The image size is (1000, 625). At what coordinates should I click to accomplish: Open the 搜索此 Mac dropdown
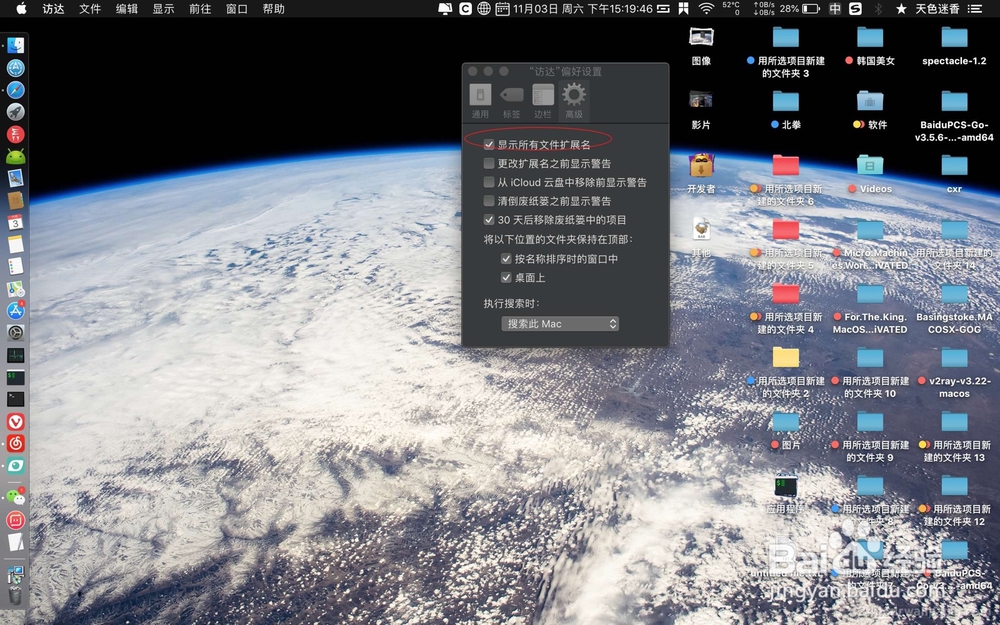[x=559, y=323]
